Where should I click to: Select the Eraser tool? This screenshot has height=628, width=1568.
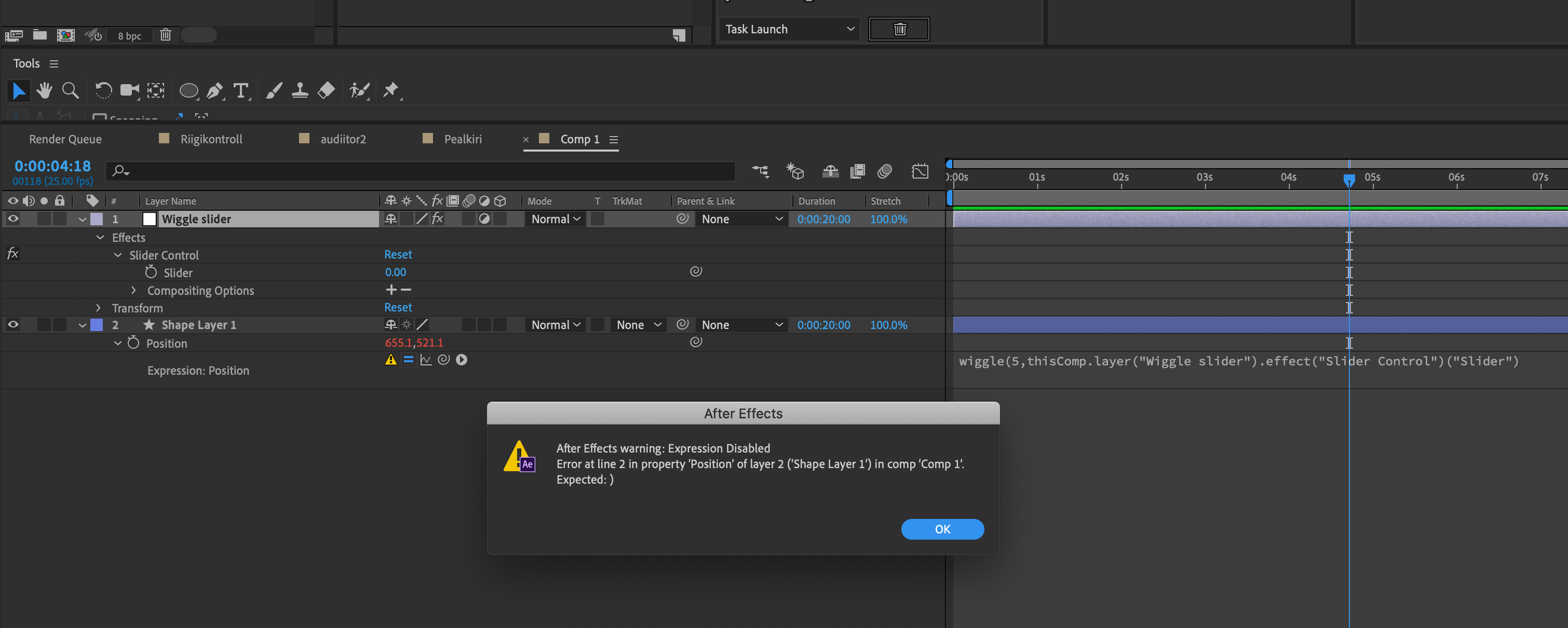coord(326,91)
